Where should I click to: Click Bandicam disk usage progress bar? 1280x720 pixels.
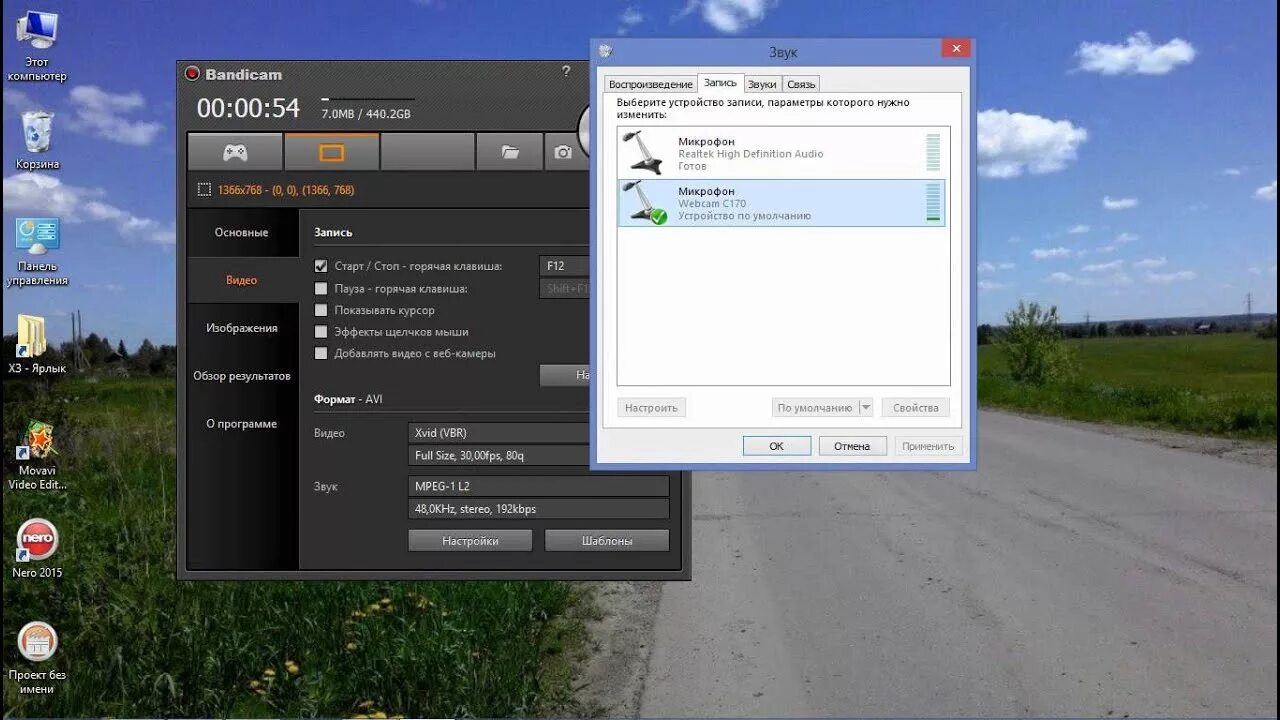367,99
